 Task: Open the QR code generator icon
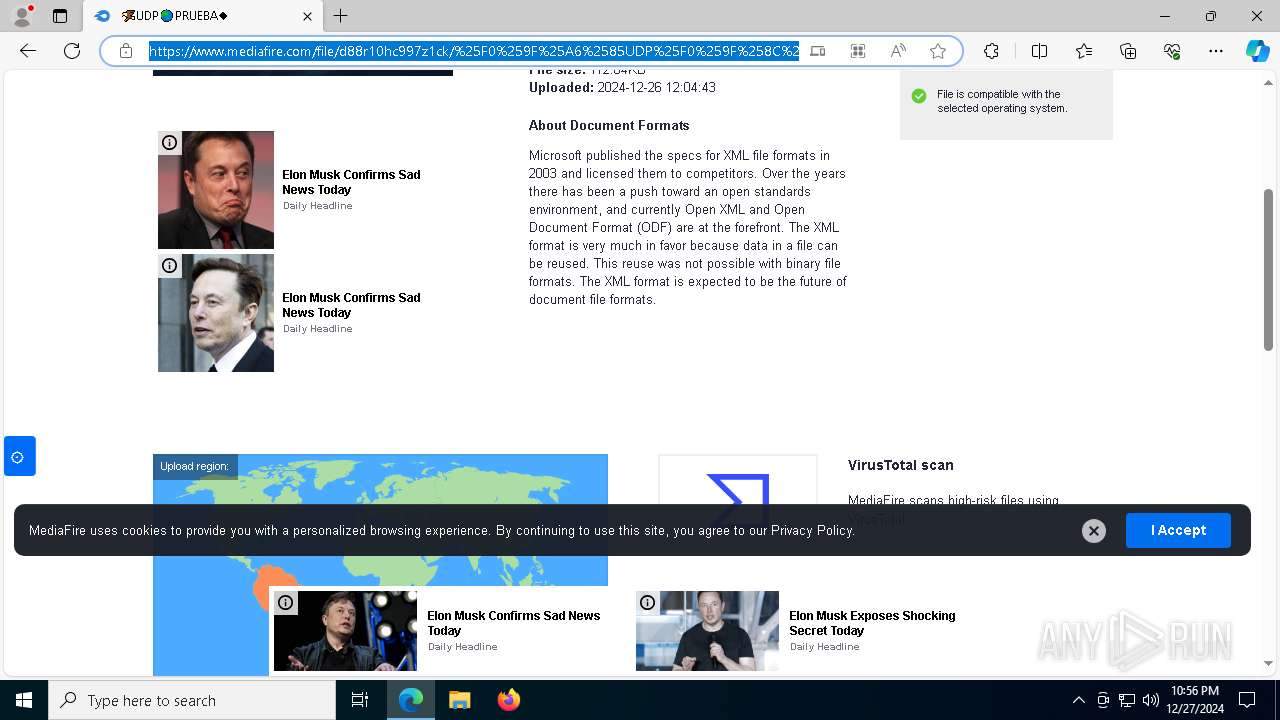(x=858, y=51)
